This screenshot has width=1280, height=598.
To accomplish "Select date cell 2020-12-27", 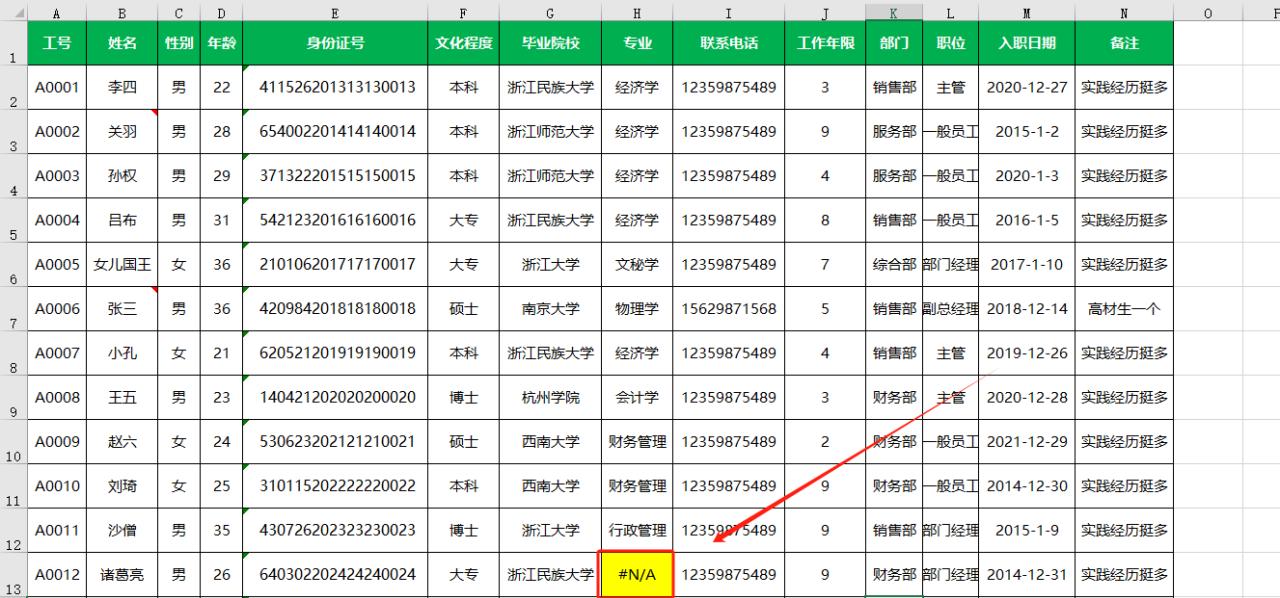I will 1027,87.
